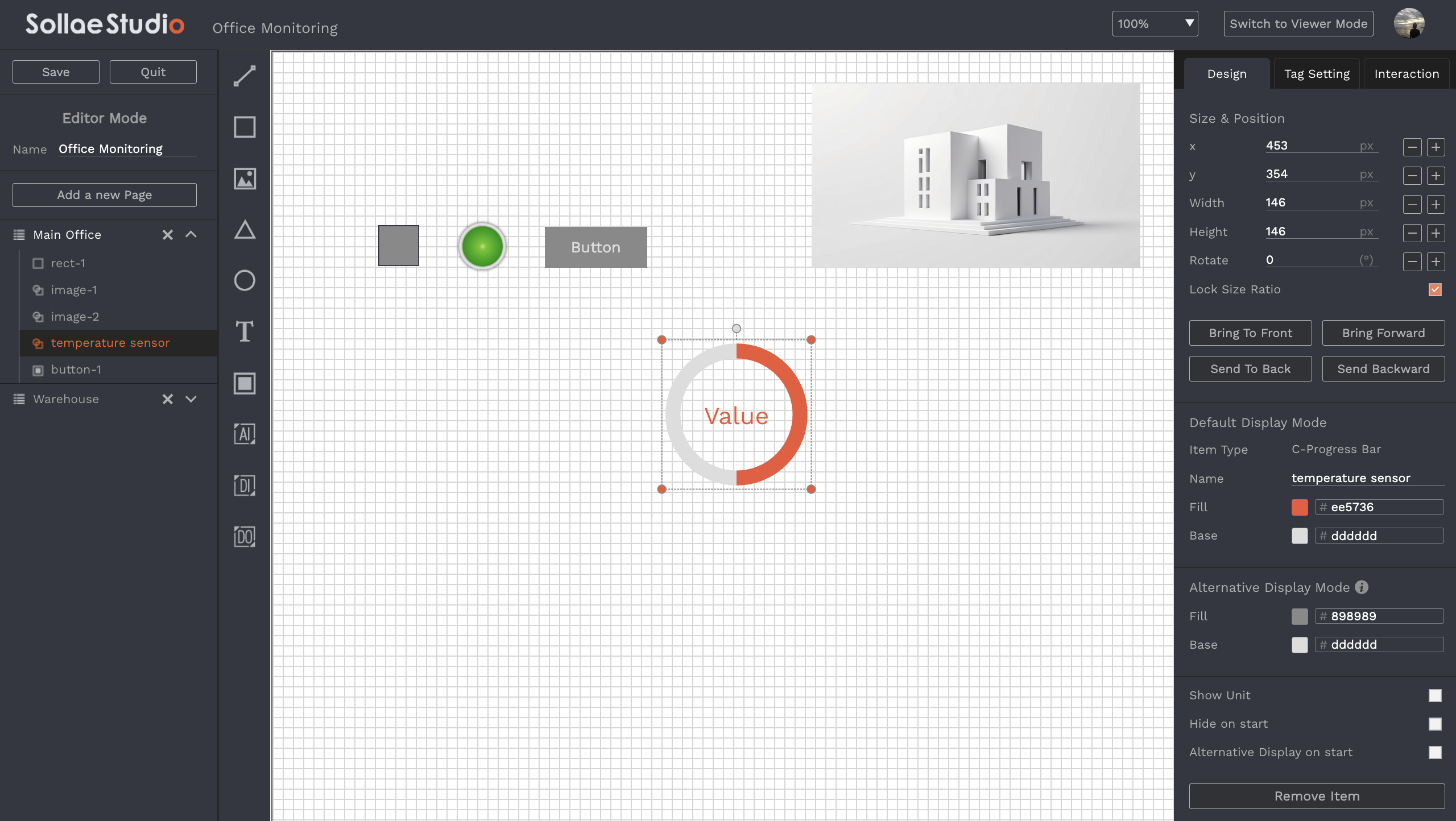Switch to Viewer Mode
The height and width of the screenshot is (821, 1456).
(1299, 23)
